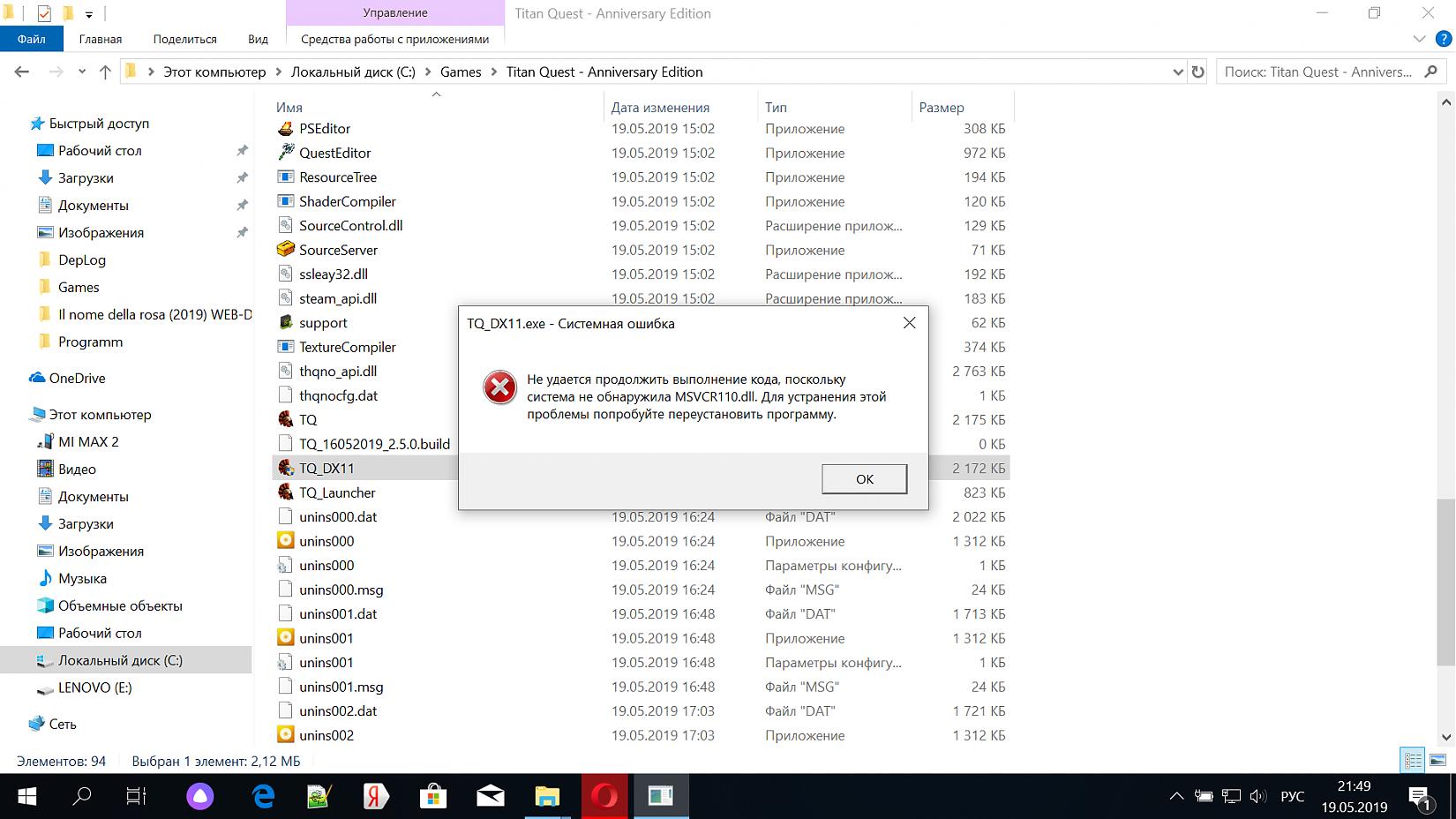
Task: Jump to Games in the address breadcrumb
Action: point(461,72)
